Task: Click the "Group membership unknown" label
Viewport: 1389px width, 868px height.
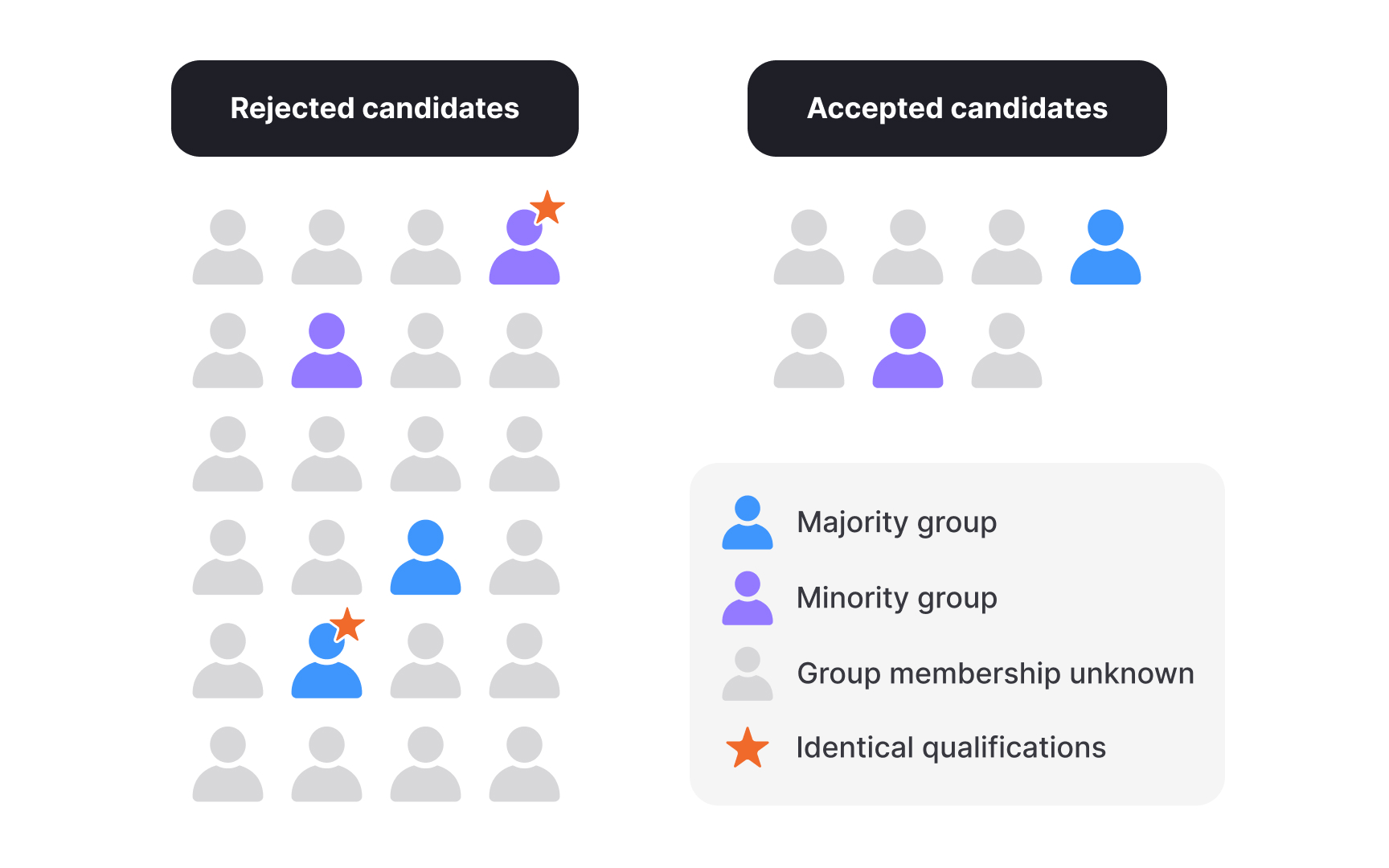Action: tap(995, 674)
